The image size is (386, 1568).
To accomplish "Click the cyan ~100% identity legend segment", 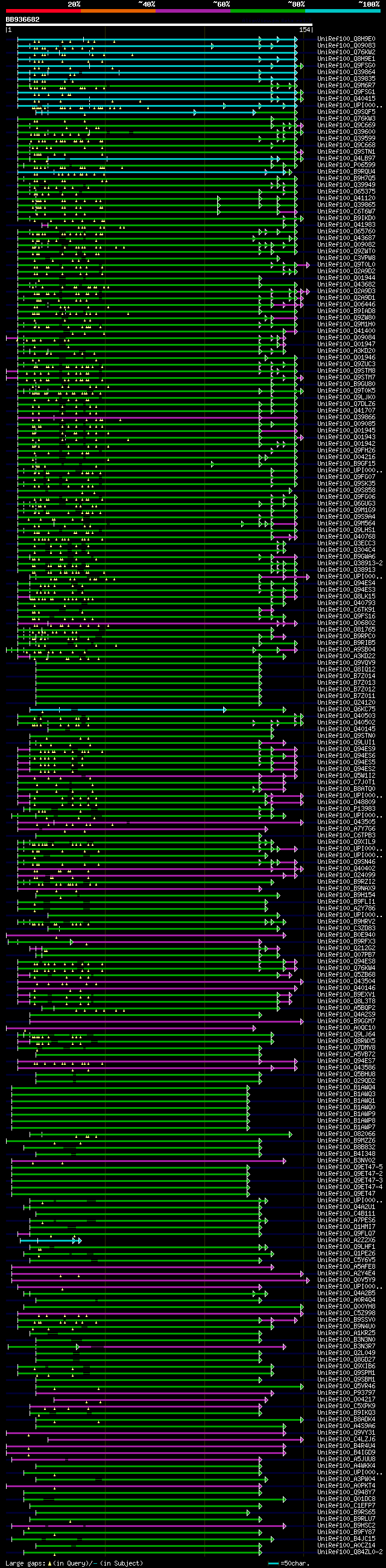I will point(343,10).
